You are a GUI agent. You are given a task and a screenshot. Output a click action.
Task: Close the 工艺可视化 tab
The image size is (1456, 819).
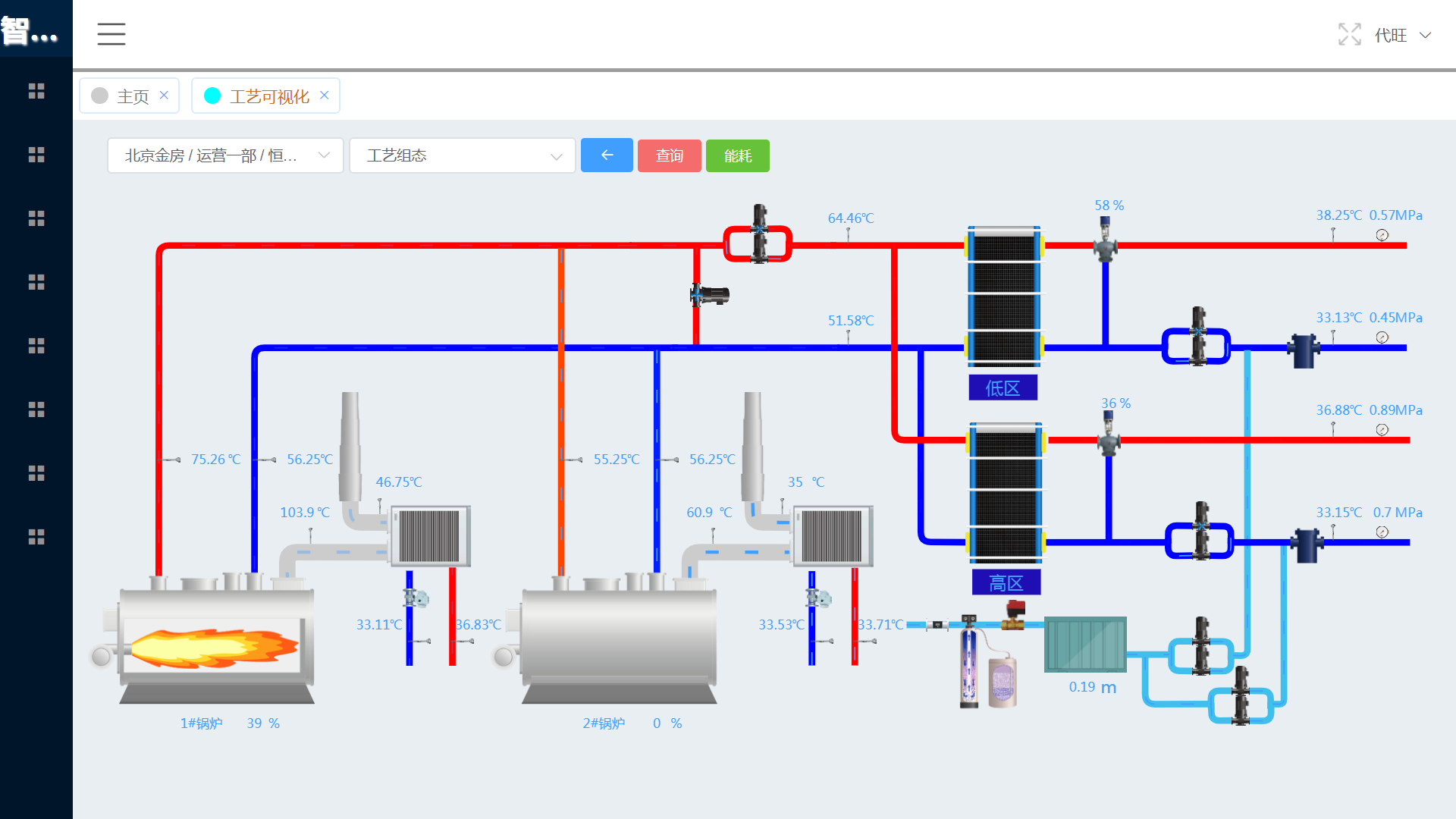click(x=325, y=95)
